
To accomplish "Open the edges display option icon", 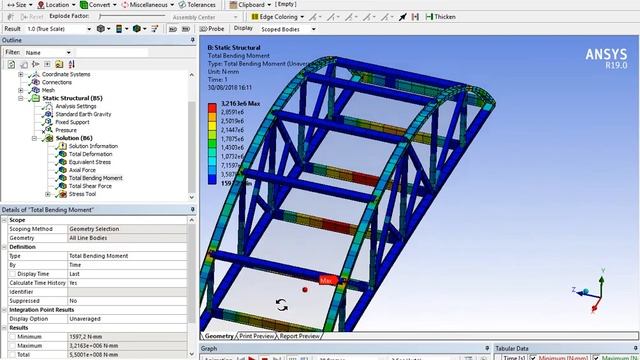I will [137, 29].
